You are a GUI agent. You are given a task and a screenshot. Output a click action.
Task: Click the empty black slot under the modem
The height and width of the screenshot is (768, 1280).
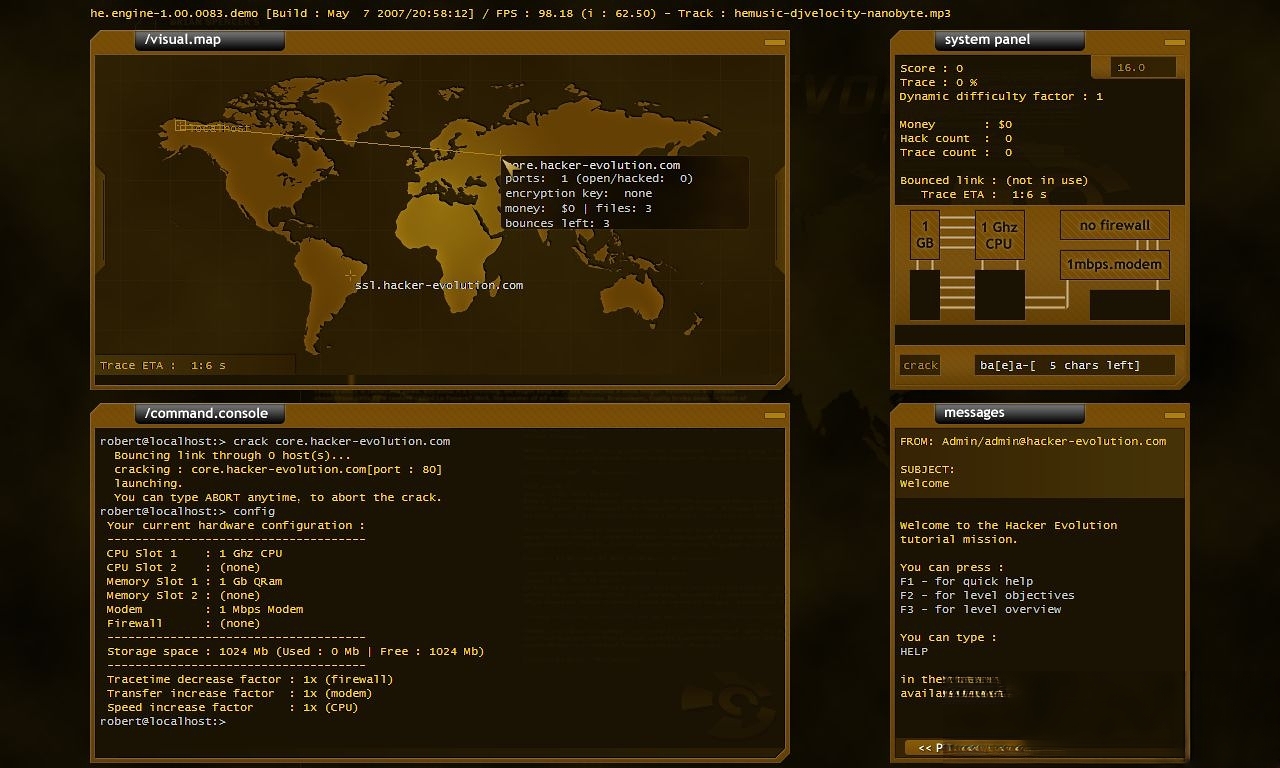point(1129,305)
